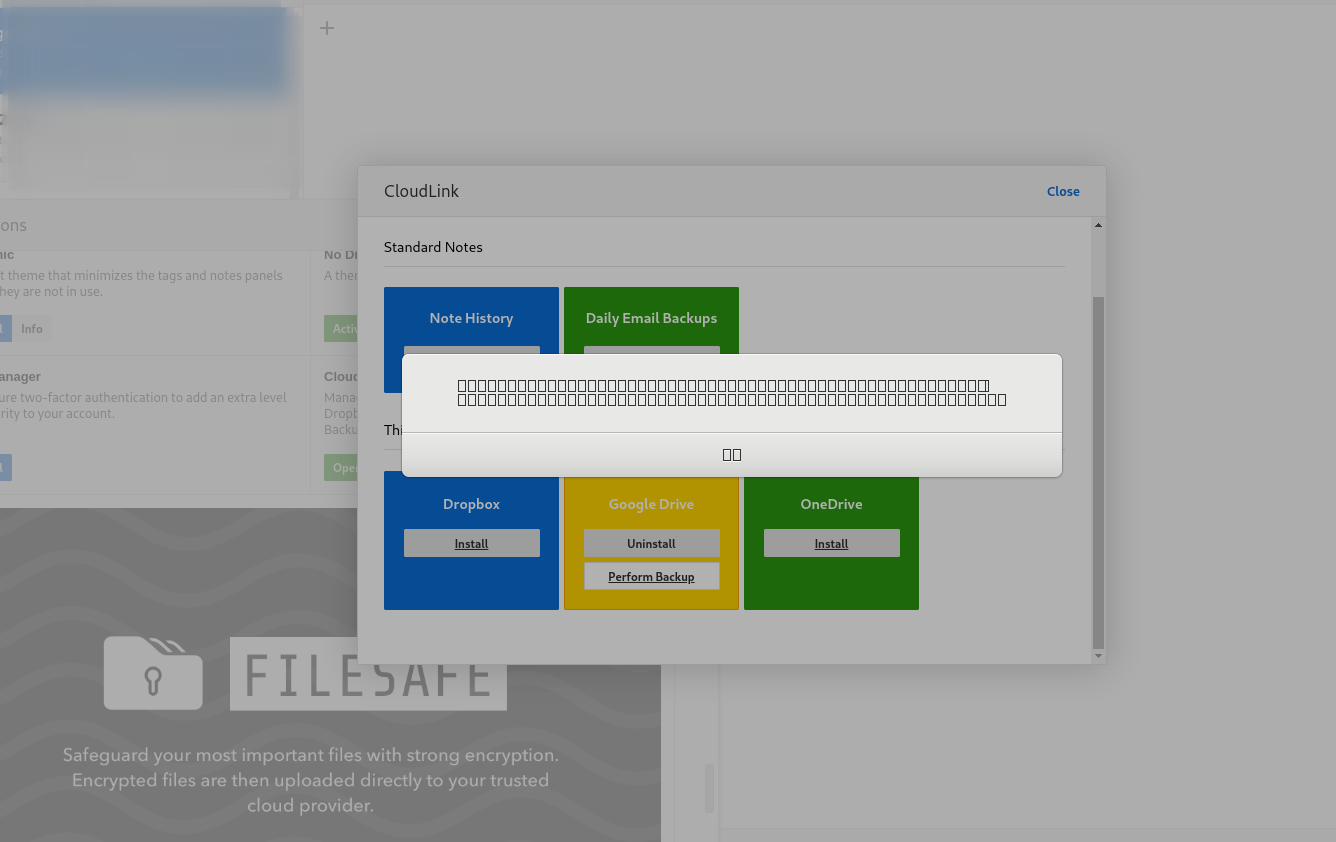Install the OneDrive integration

[x=832, y=543]
